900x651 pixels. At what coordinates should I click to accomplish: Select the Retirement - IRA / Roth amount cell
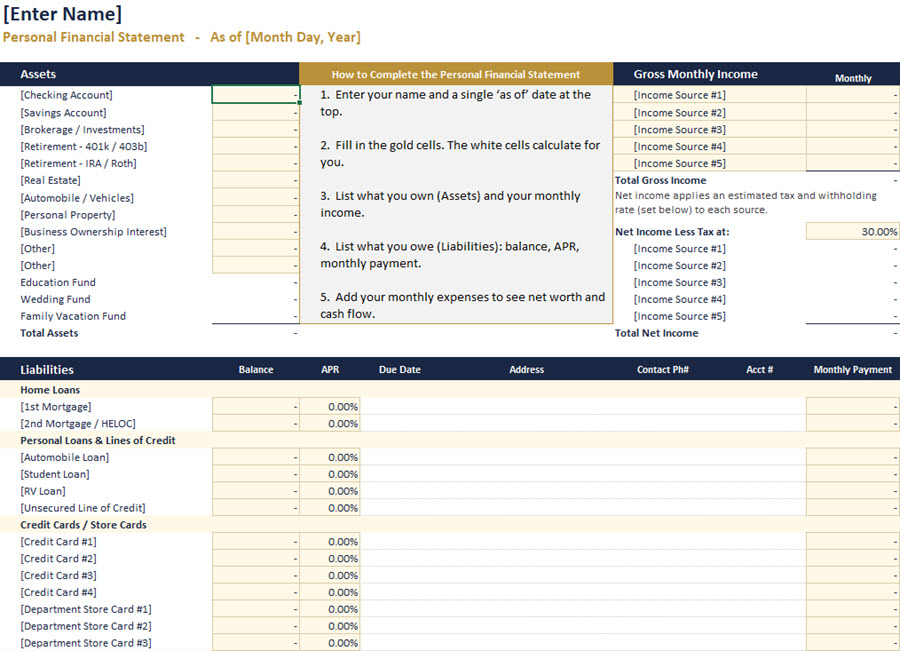[255, 163]
